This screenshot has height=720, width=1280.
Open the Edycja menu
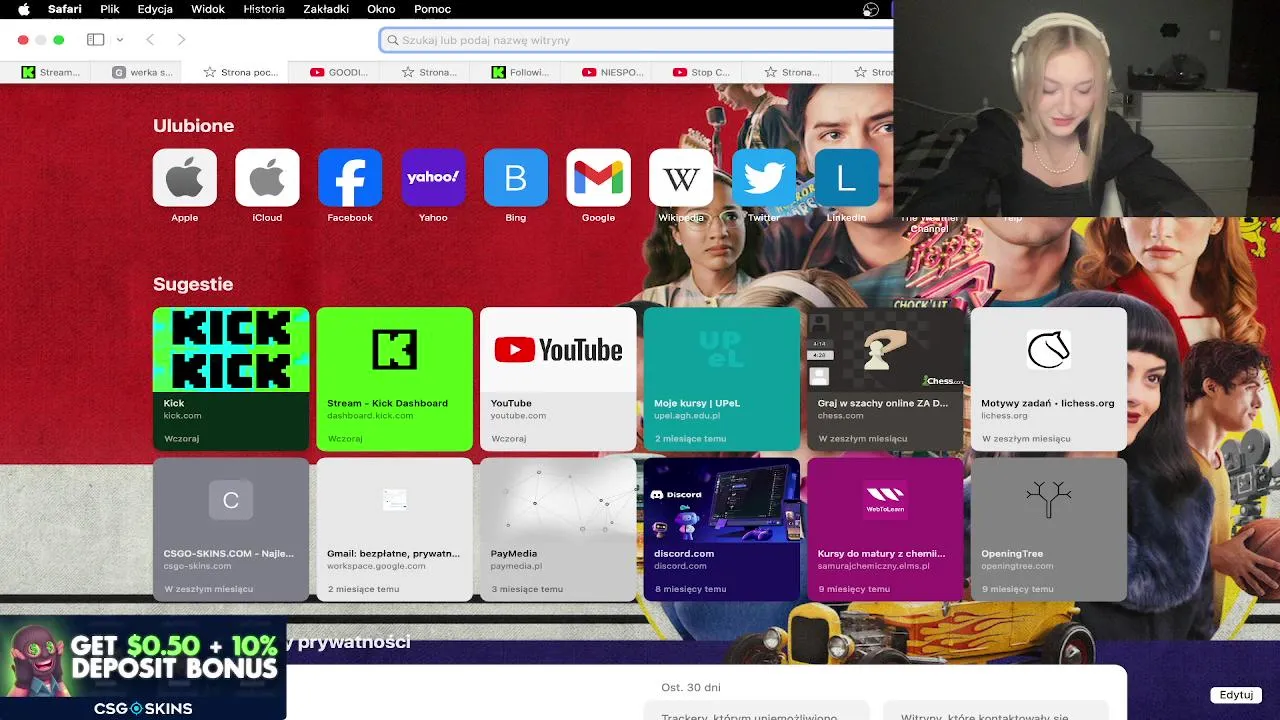155,9
